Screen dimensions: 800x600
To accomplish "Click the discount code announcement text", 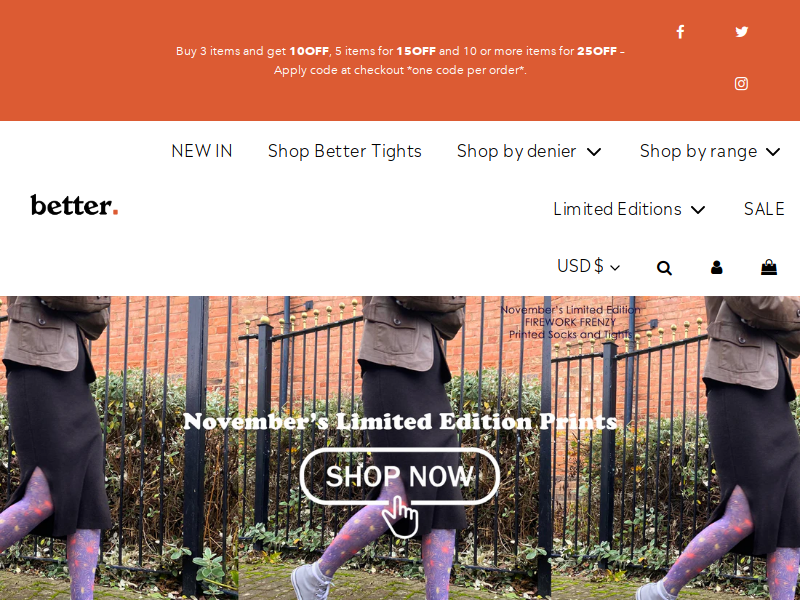I will [400, 60].
